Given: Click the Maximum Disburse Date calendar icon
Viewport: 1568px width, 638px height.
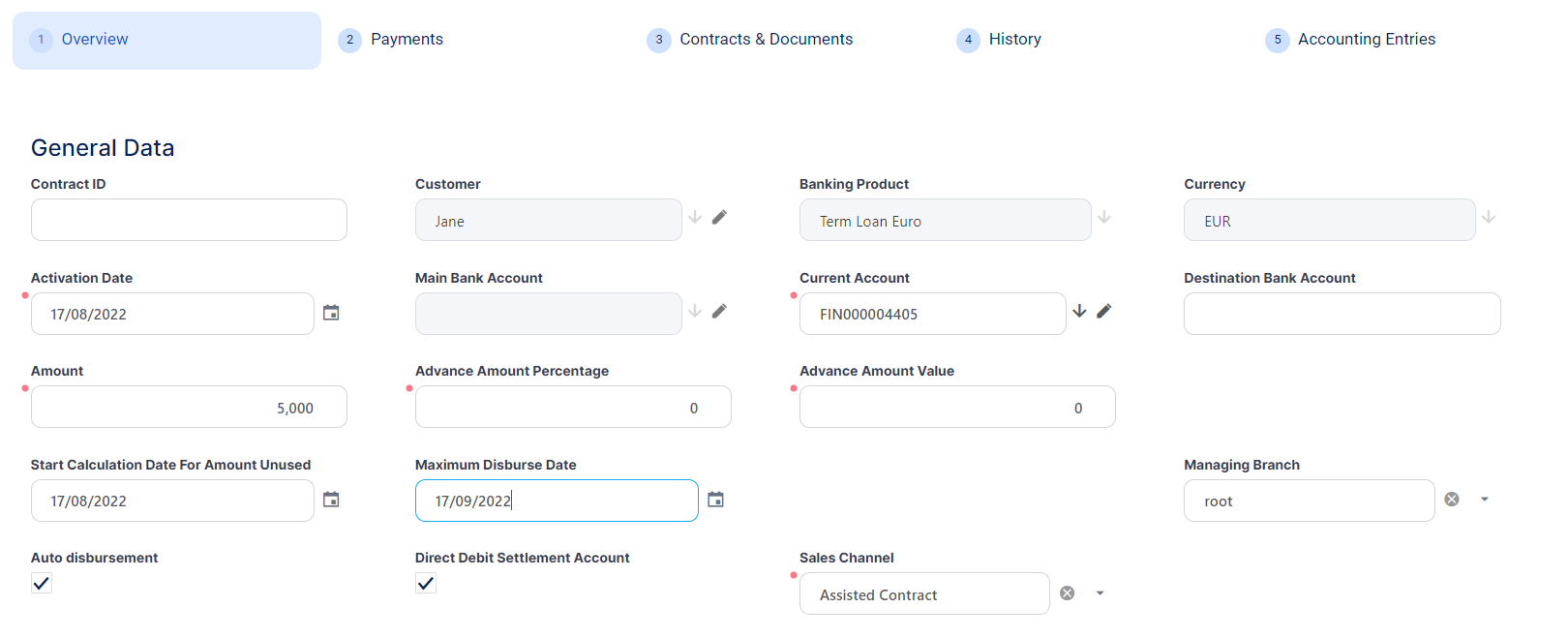Looking at the screenshot, I should pos(715,500).
